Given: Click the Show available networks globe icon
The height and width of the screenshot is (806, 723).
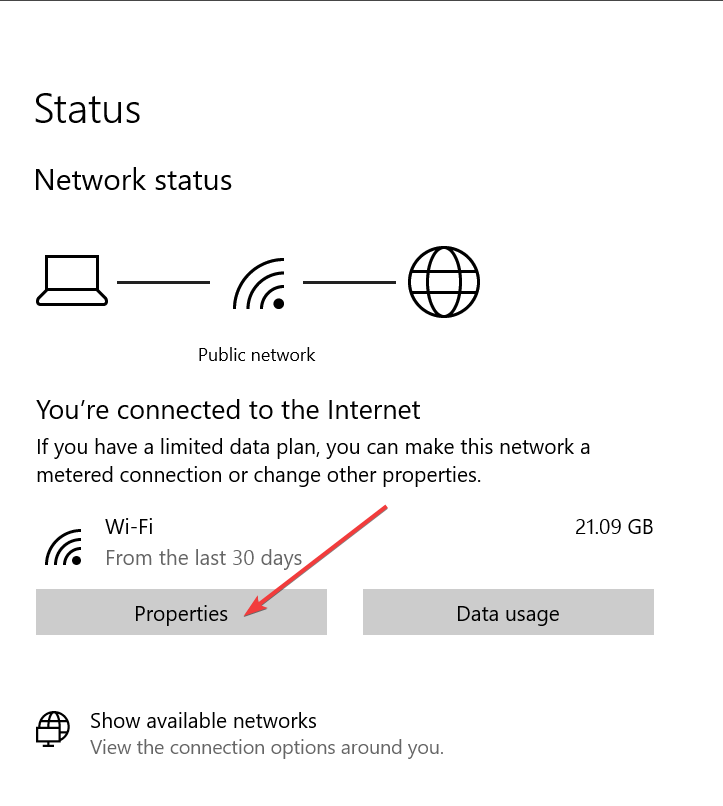Looking at the screenshot, I should pyautogui.click(x=55, y=729).
